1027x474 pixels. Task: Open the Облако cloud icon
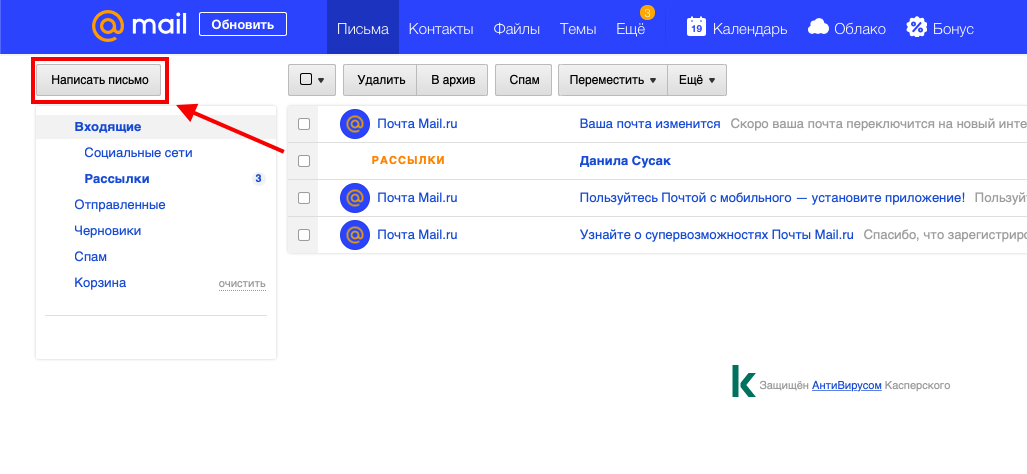pos(819,27)
